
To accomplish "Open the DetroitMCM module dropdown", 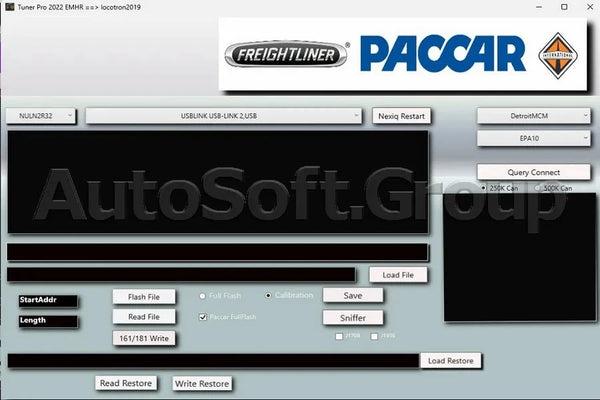I will click(525, 116).
